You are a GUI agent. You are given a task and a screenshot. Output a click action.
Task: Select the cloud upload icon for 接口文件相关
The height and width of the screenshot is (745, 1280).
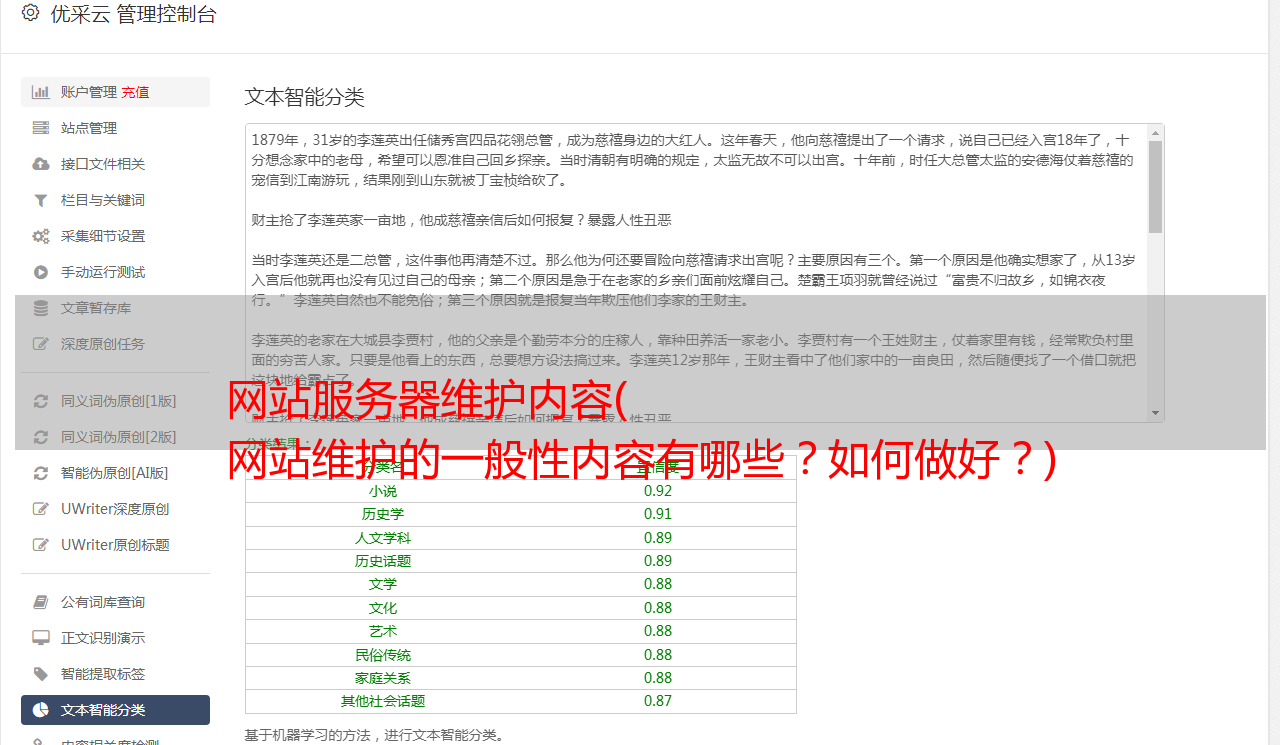tap(41, 164)
